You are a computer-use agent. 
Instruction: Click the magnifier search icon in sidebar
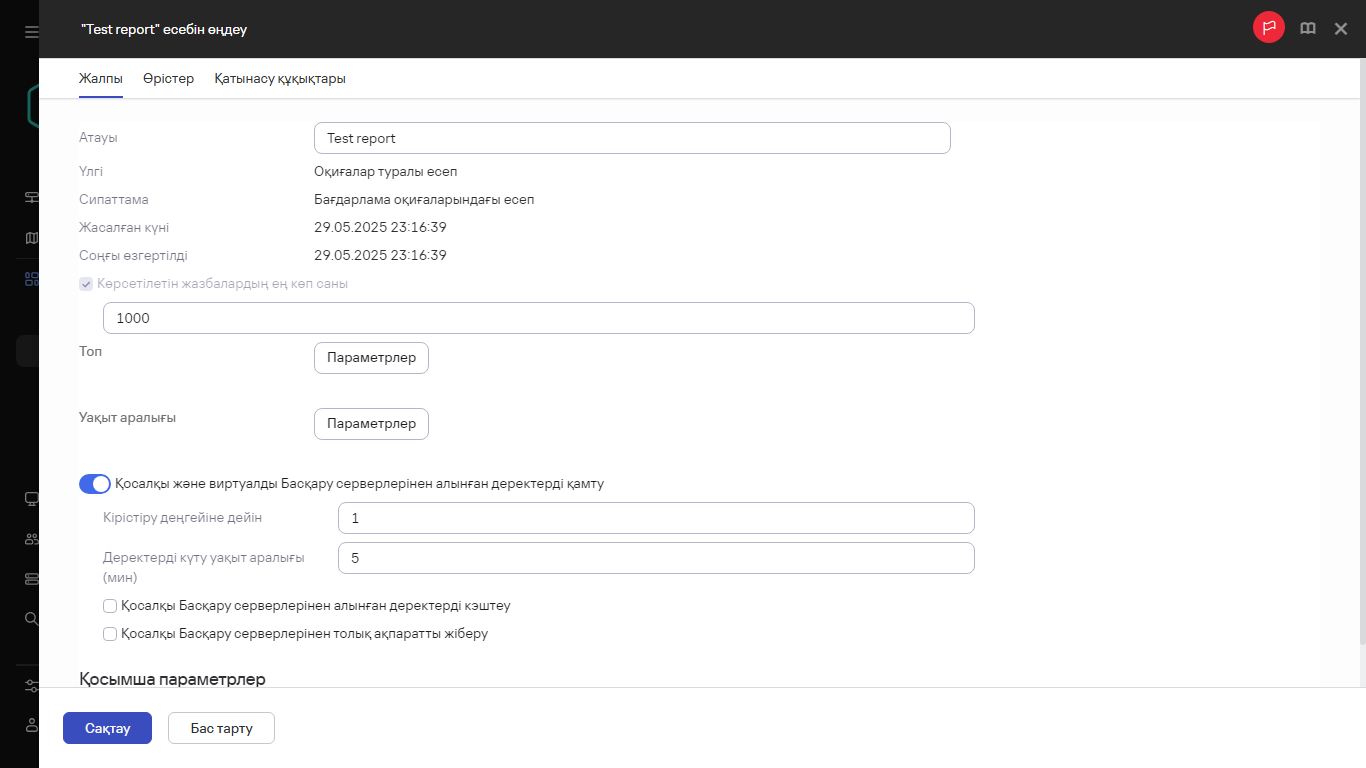tap(31, 618)
